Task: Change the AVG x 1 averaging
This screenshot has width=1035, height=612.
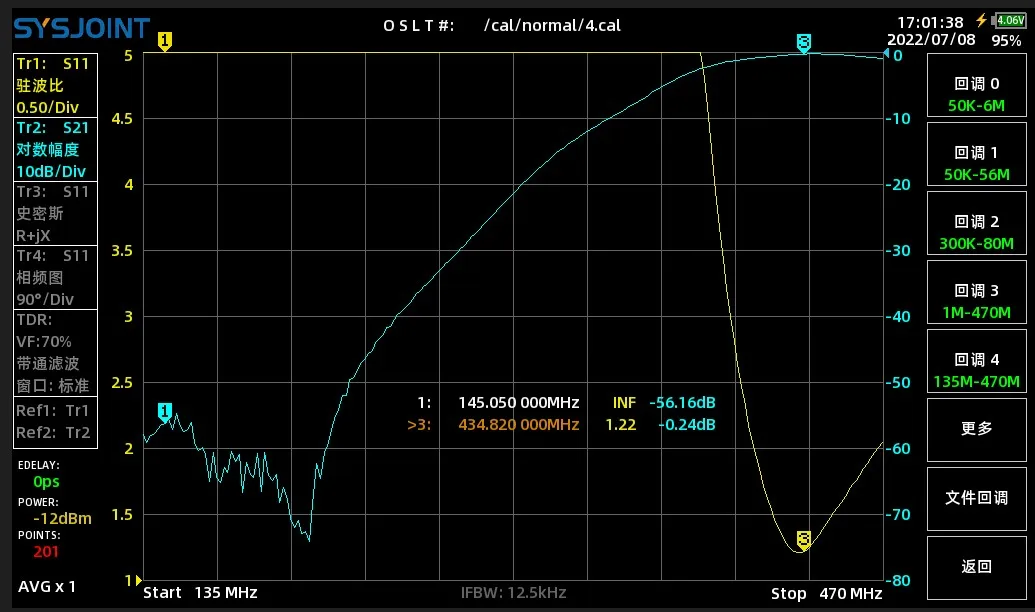Action: [47, 586]
